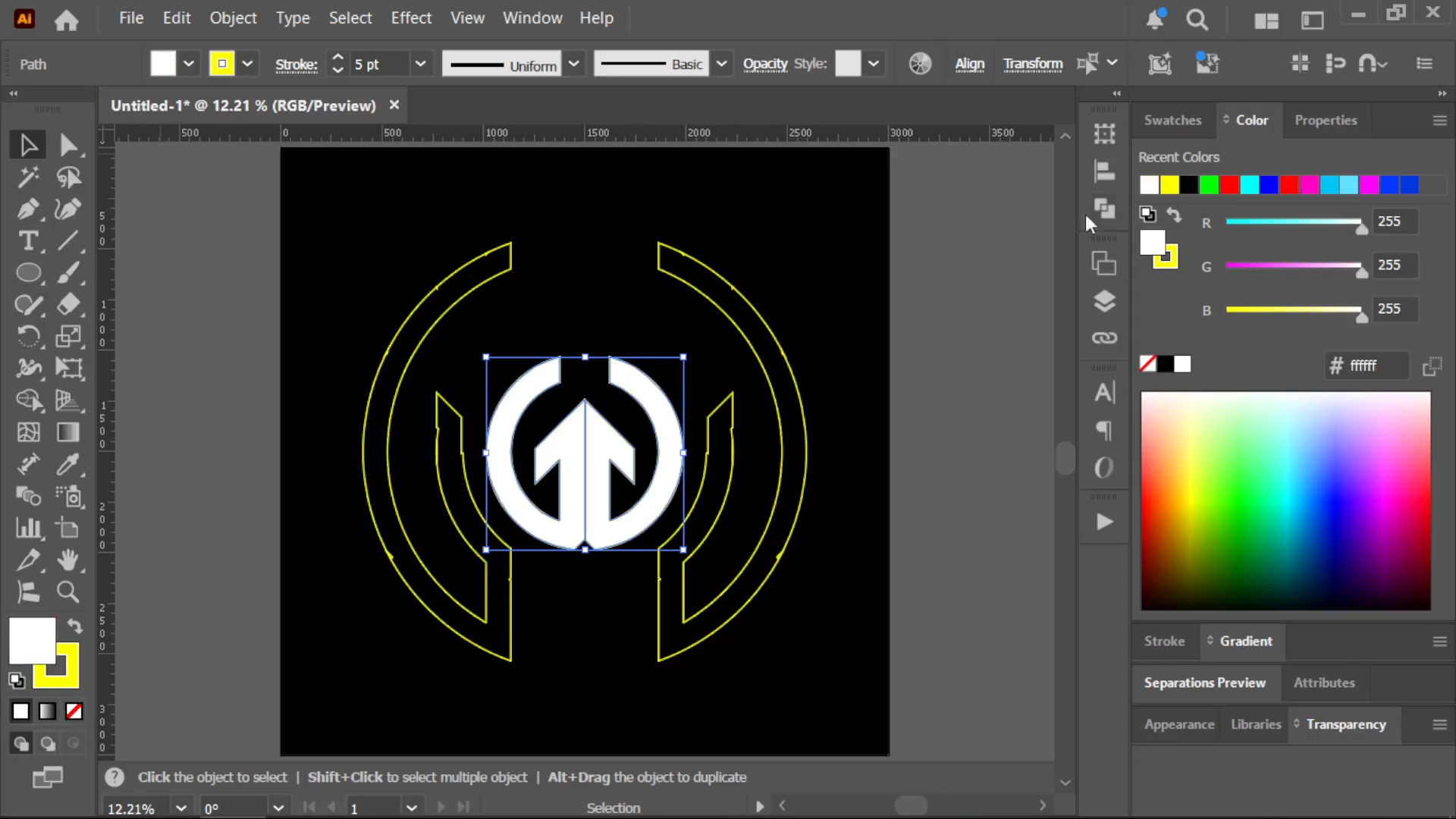Choose the Shaper tool

(28, 305)
